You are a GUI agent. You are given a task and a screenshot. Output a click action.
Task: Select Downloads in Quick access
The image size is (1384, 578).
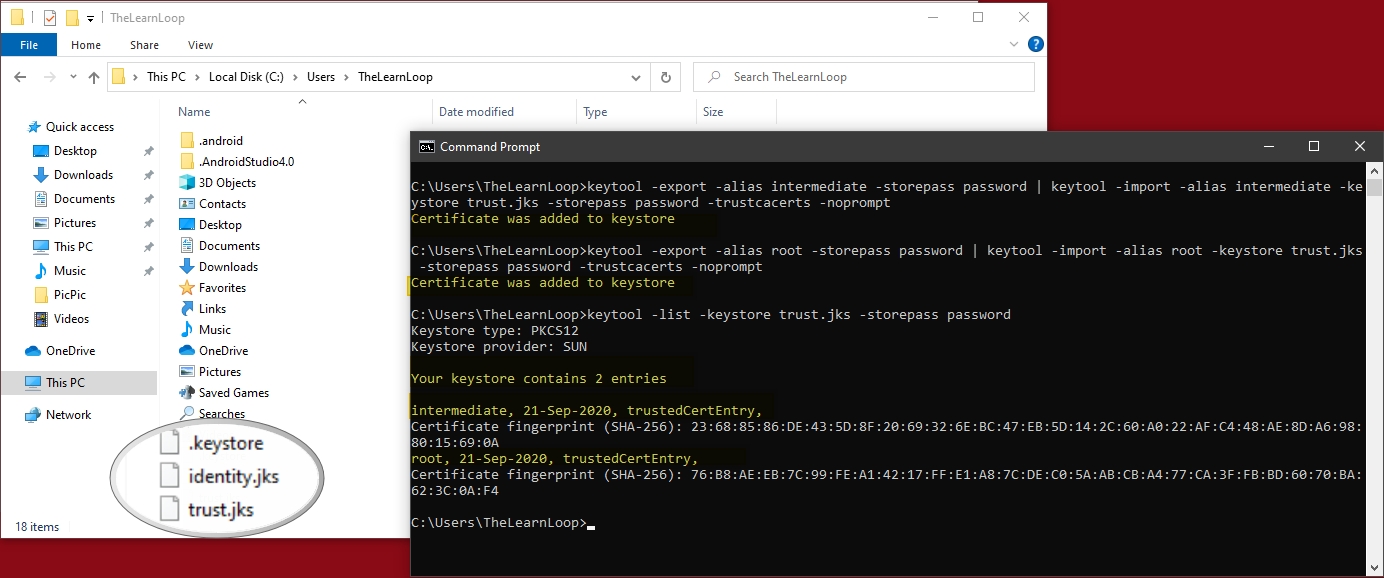click(x=83, y=175)
